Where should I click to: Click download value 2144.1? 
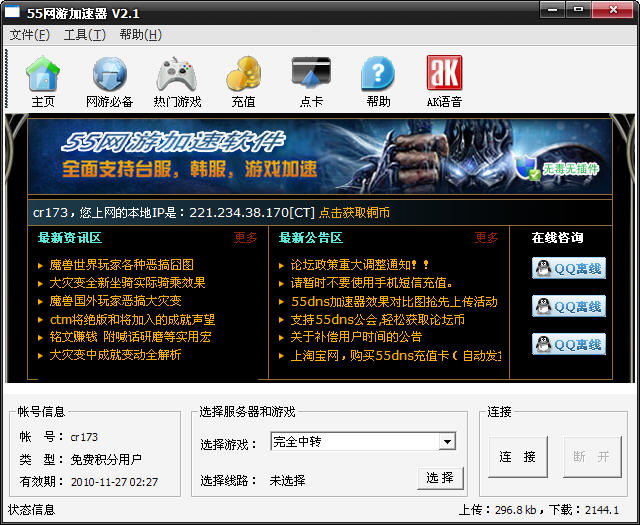pos(602,510)
